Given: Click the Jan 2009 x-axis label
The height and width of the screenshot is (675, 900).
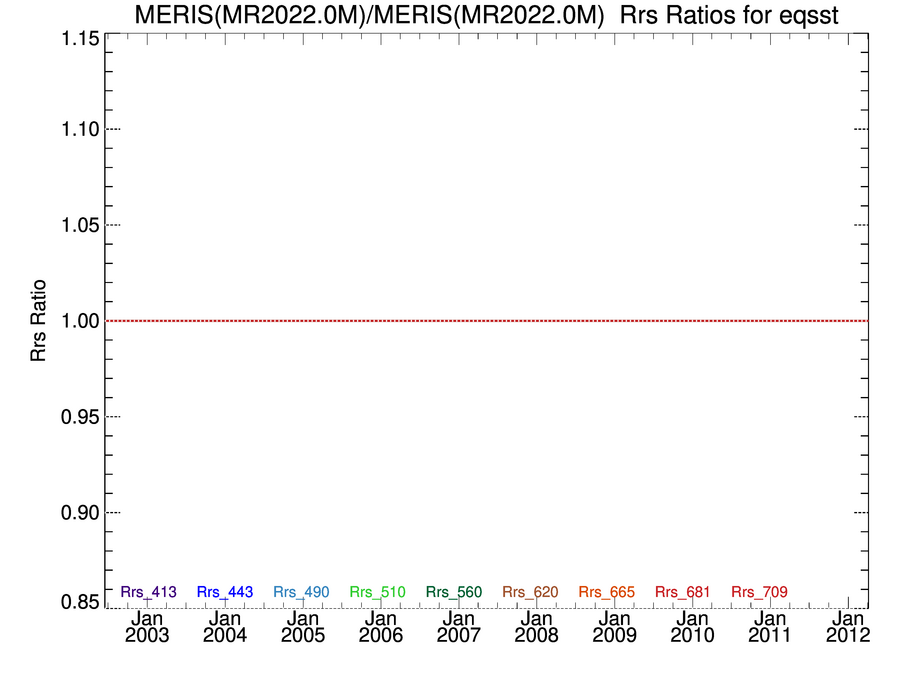Looking at the screenshot, I should 615,627.
